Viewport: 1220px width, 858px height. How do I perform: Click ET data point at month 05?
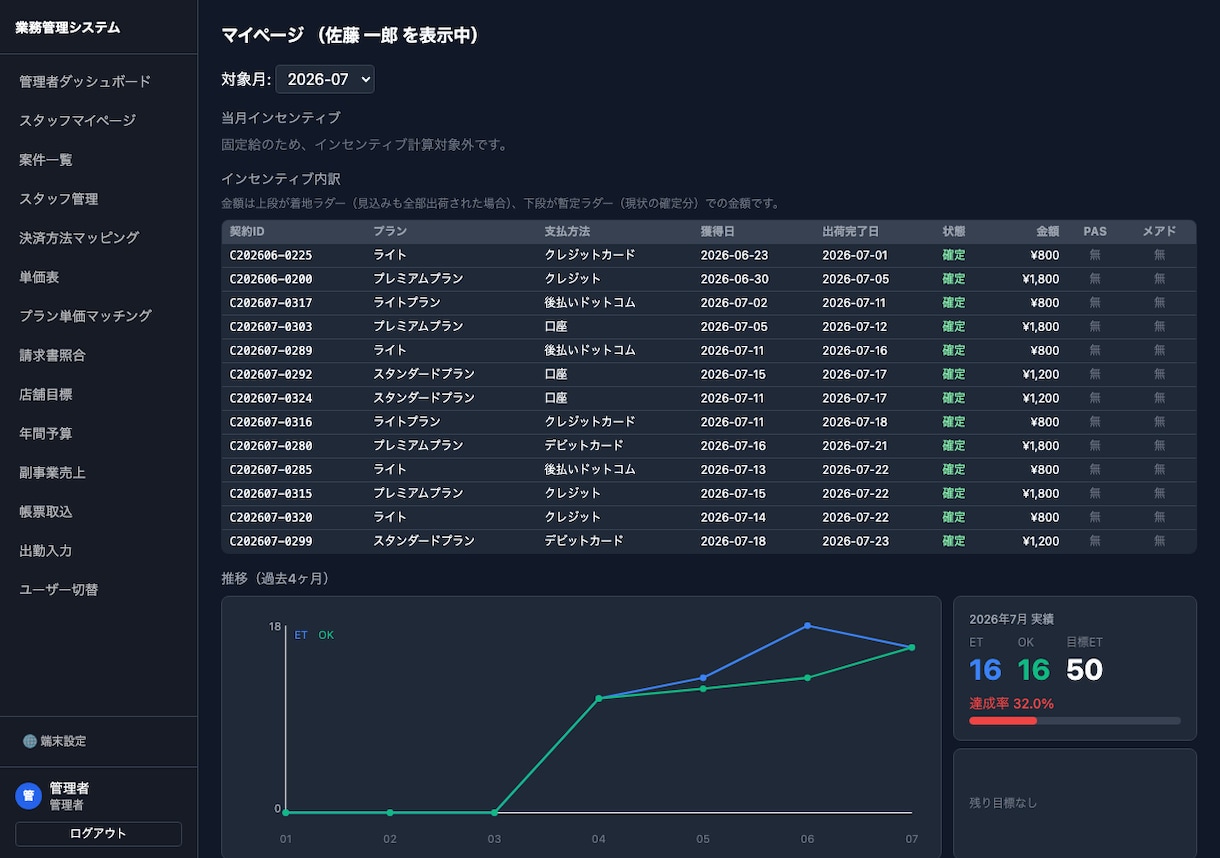[703, 678]
